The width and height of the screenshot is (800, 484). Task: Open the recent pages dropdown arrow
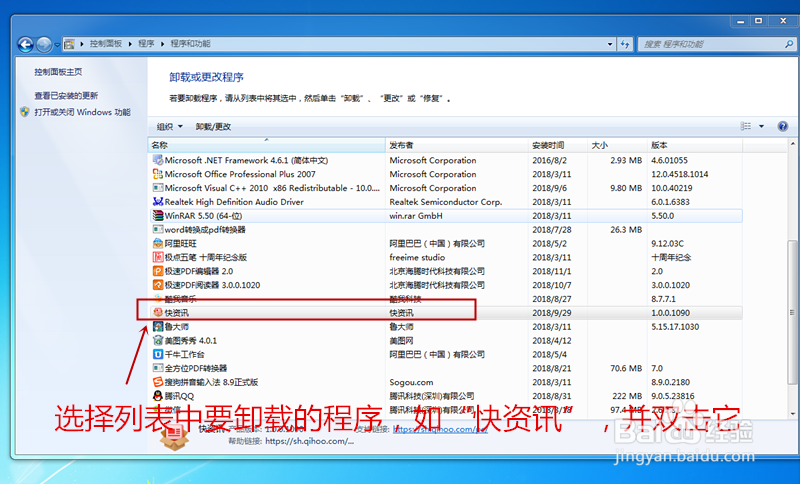57,45
